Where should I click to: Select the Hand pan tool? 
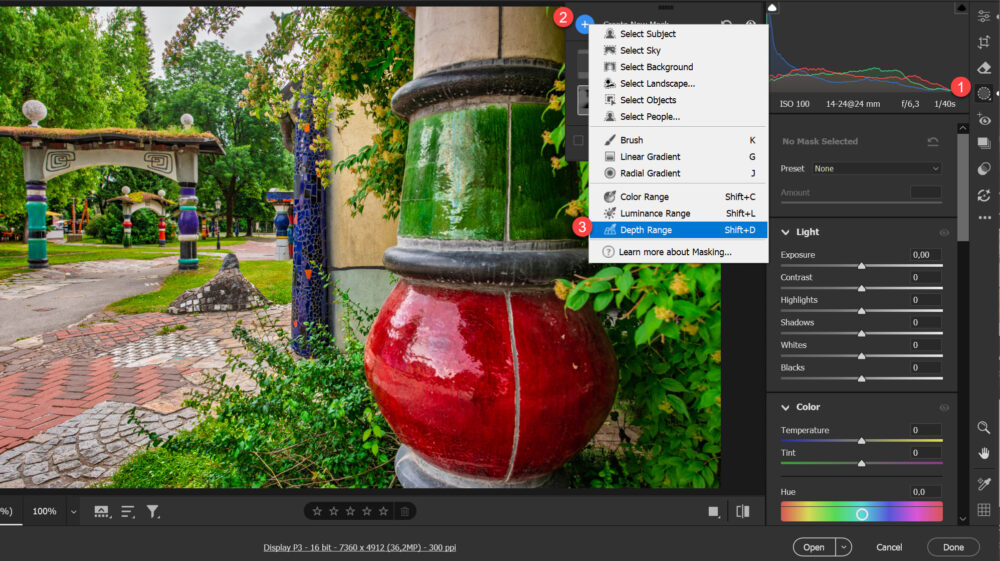click(x=984, y=453)
